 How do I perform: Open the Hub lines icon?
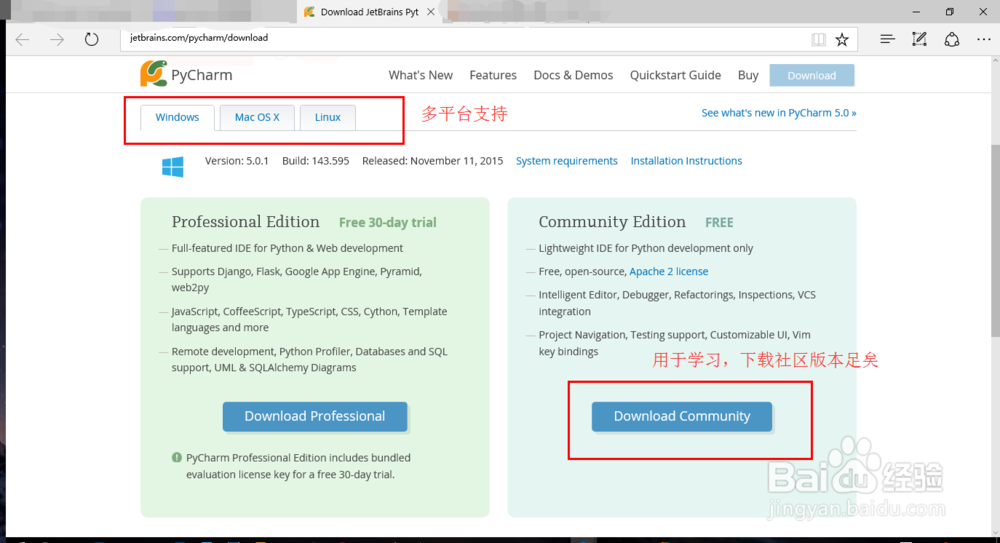(x=887, y=39)
